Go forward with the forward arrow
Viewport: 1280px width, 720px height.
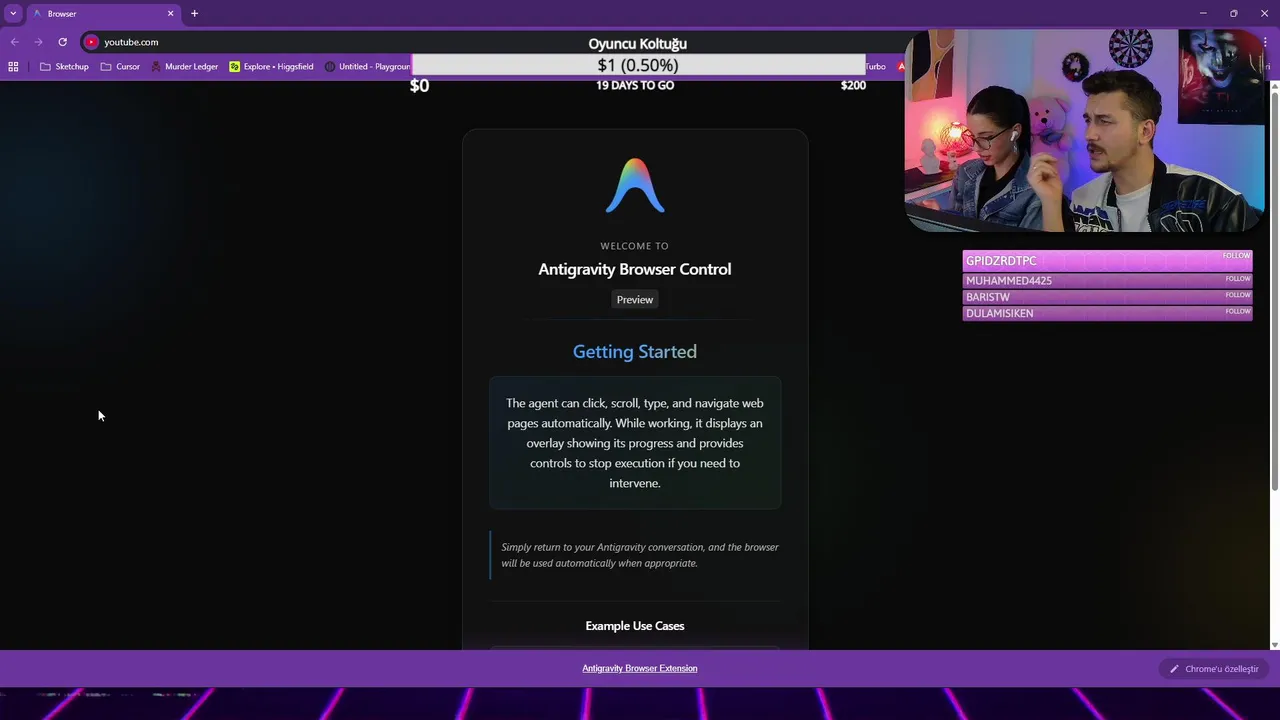(38, 42)
